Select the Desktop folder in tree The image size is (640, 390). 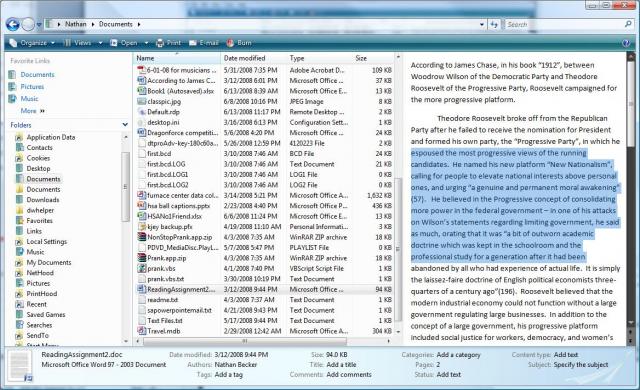(x=38, y=168)
